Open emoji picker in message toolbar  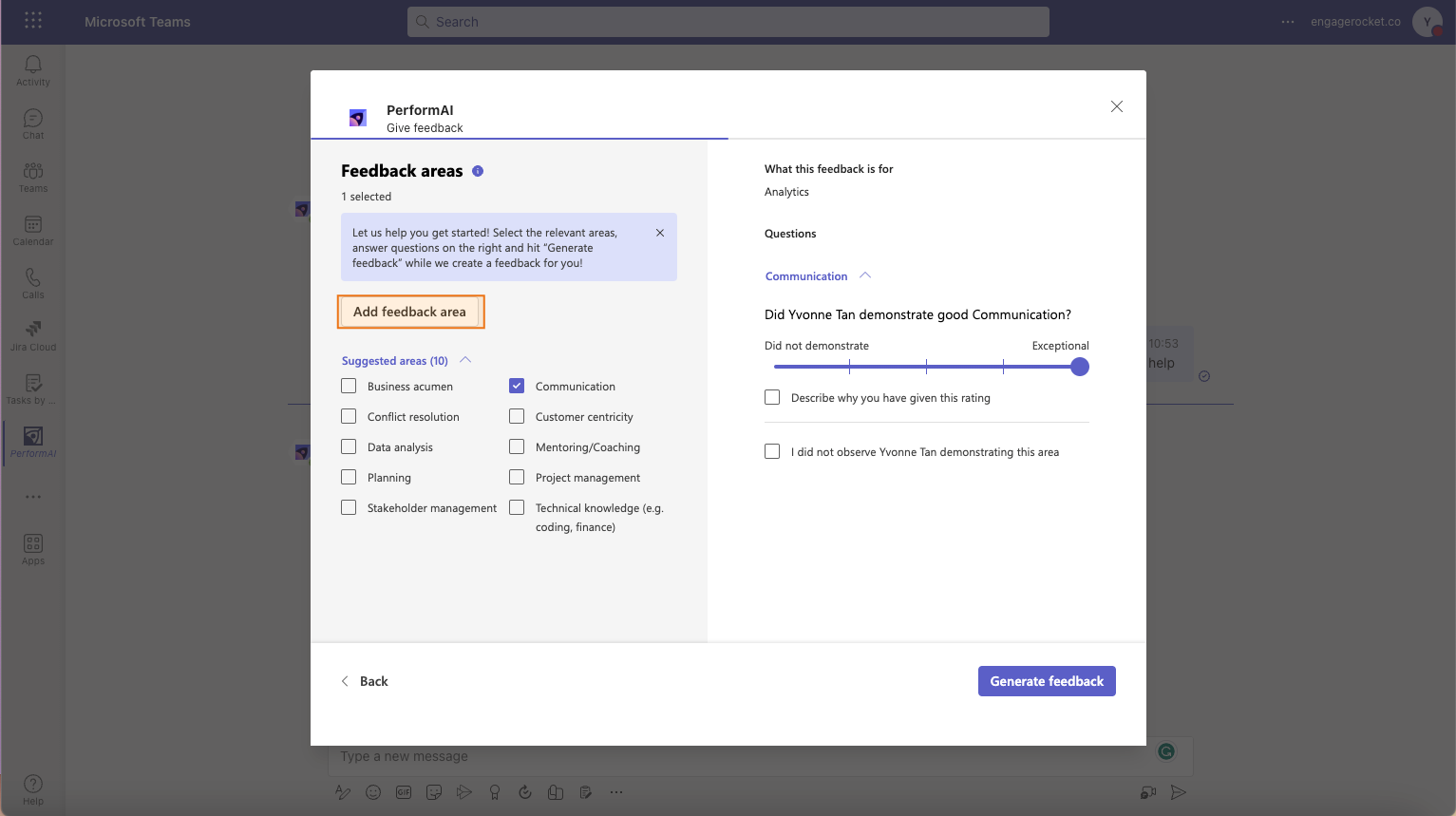373,792
